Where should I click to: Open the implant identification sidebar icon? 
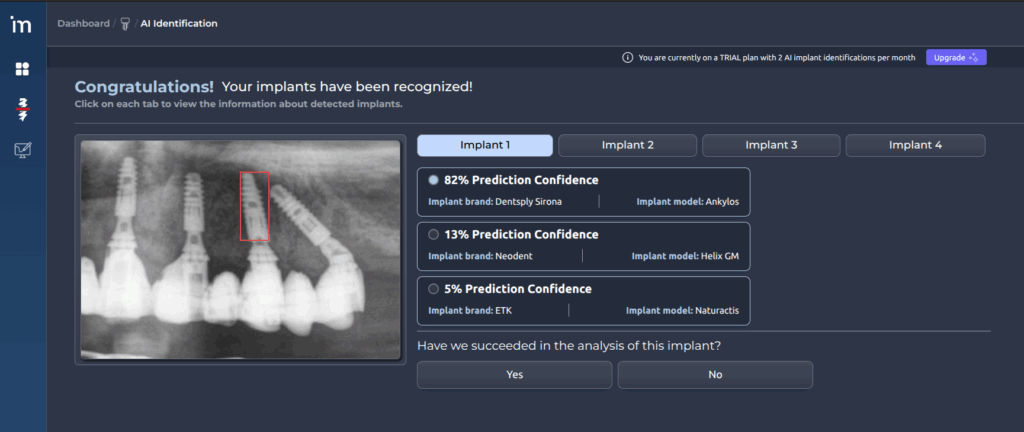[x=22, y=108]
